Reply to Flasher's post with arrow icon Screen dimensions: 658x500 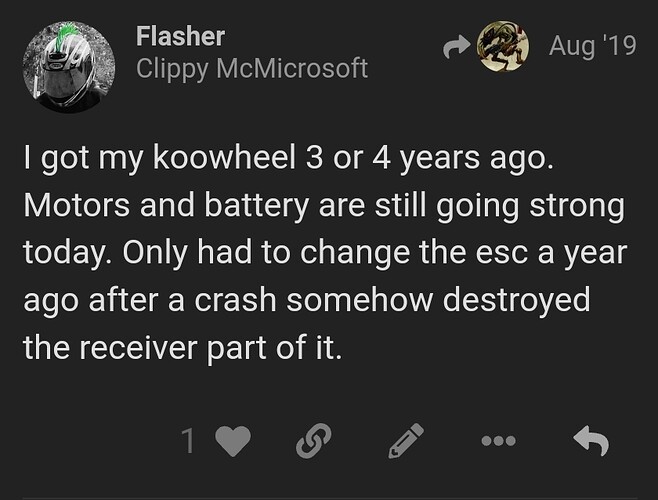pyautogui.click(x=590, y=440)
